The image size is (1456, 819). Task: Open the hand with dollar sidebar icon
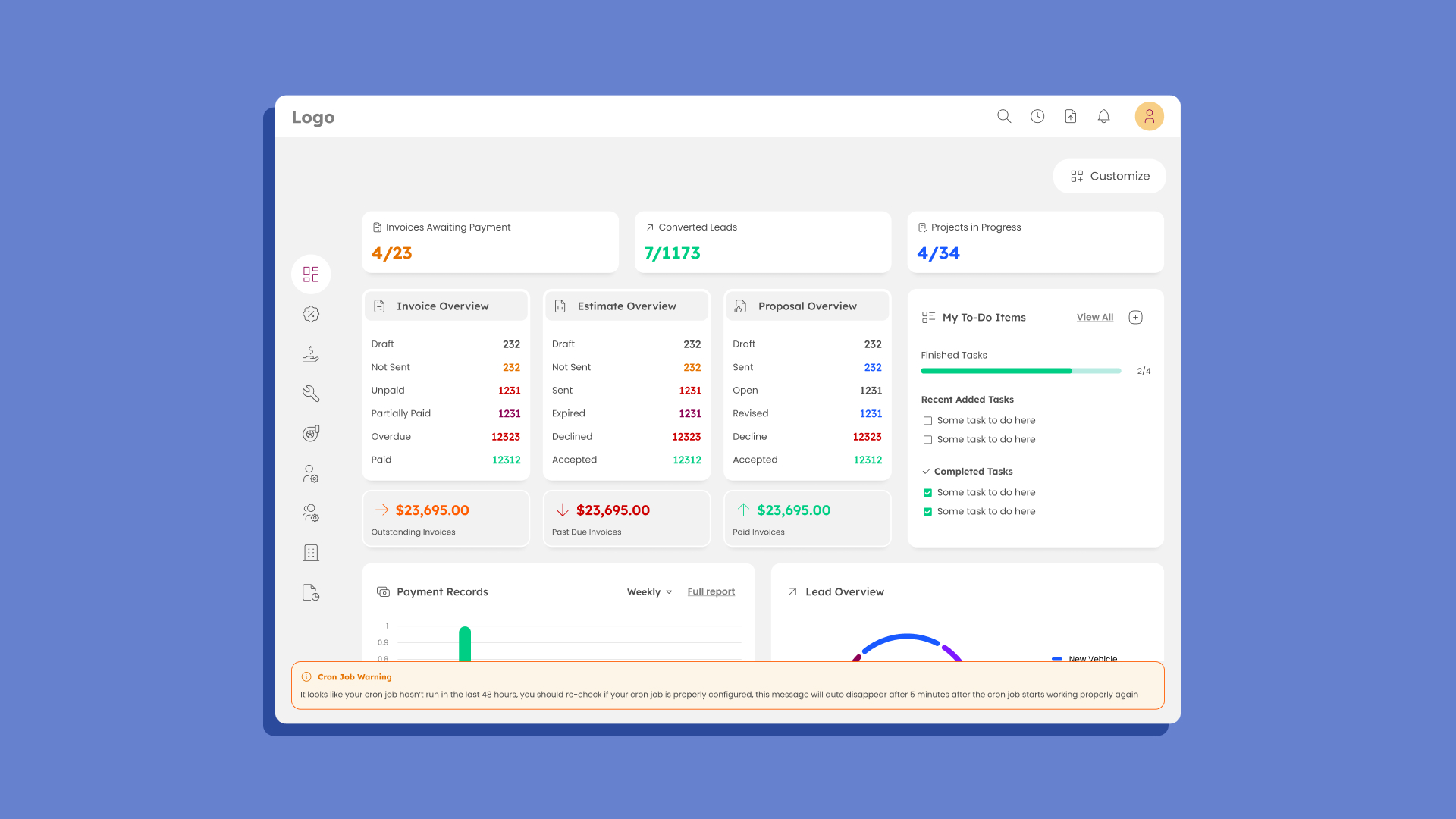[311, 354]
